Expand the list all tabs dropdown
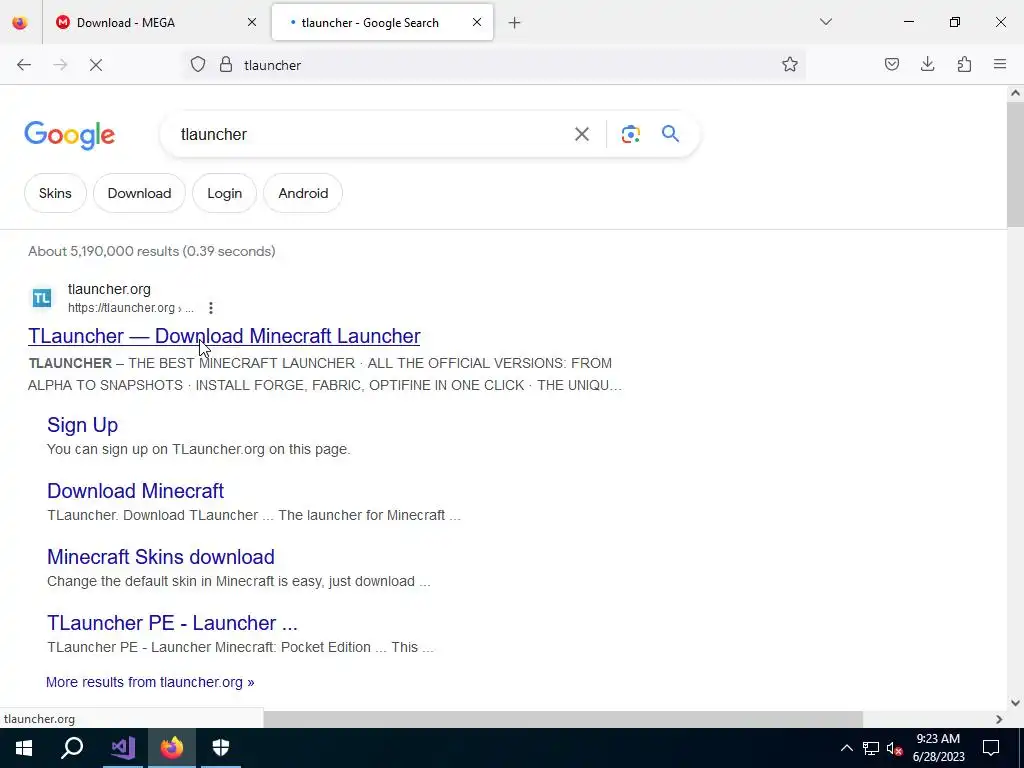The width and height of the screenshot is (1024, 768). click(x=825, y=22)
